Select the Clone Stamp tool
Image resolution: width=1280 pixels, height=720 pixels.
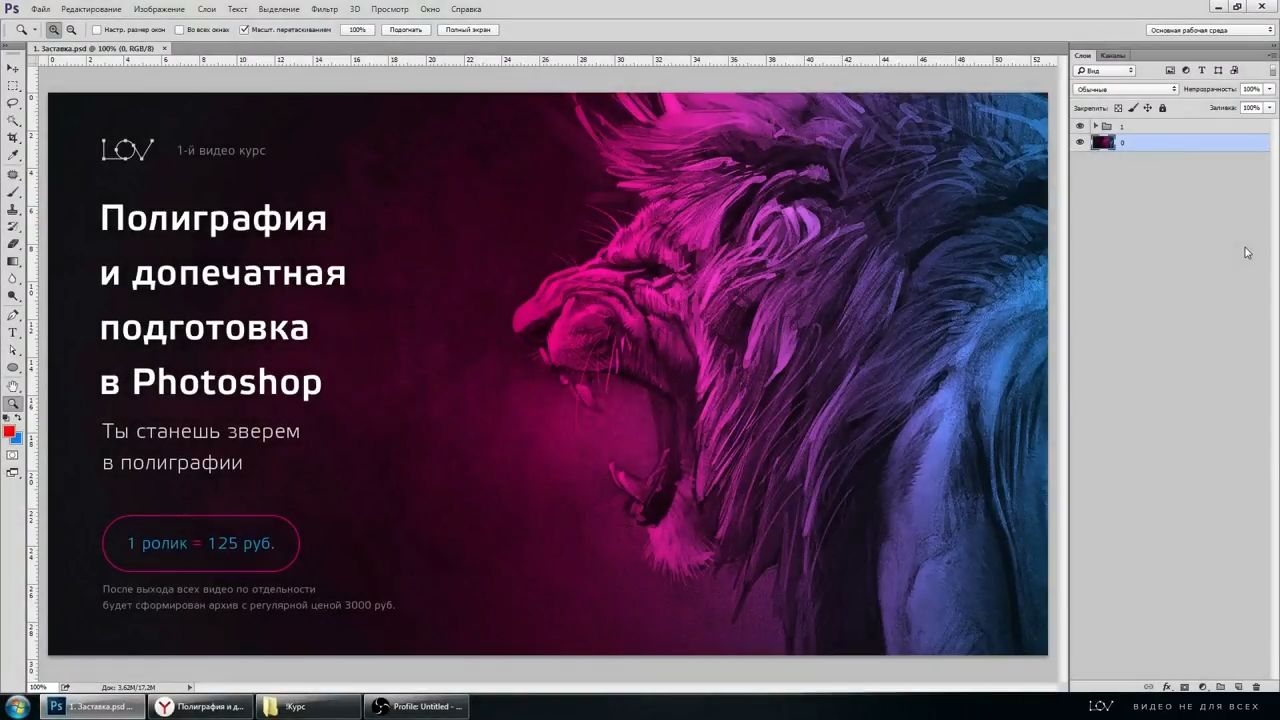click(13, 209)
